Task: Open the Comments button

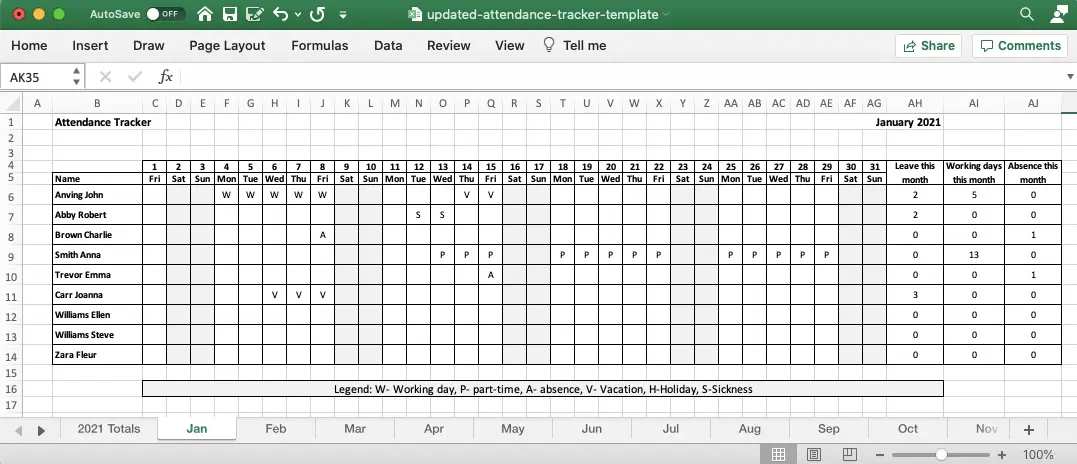Action: 1020,45
